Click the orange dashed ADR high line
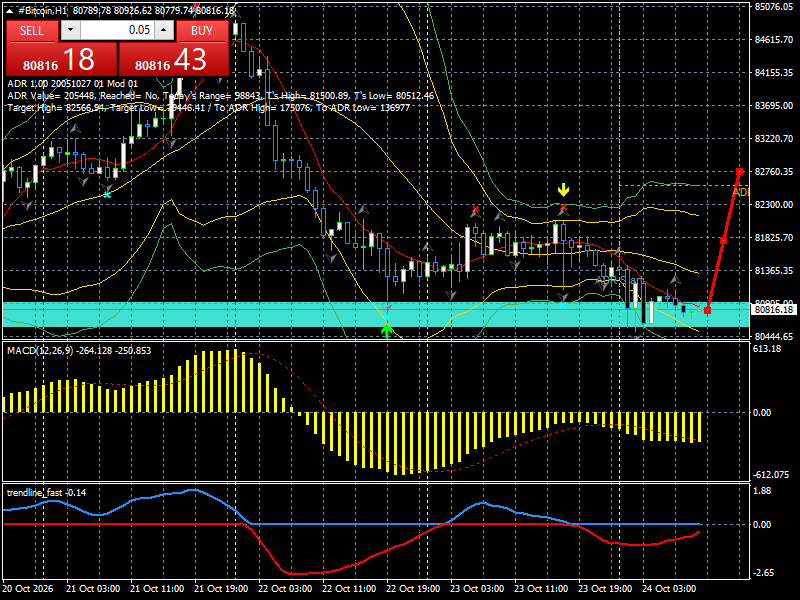Screen dimensions: 800x600 [684, 185]
